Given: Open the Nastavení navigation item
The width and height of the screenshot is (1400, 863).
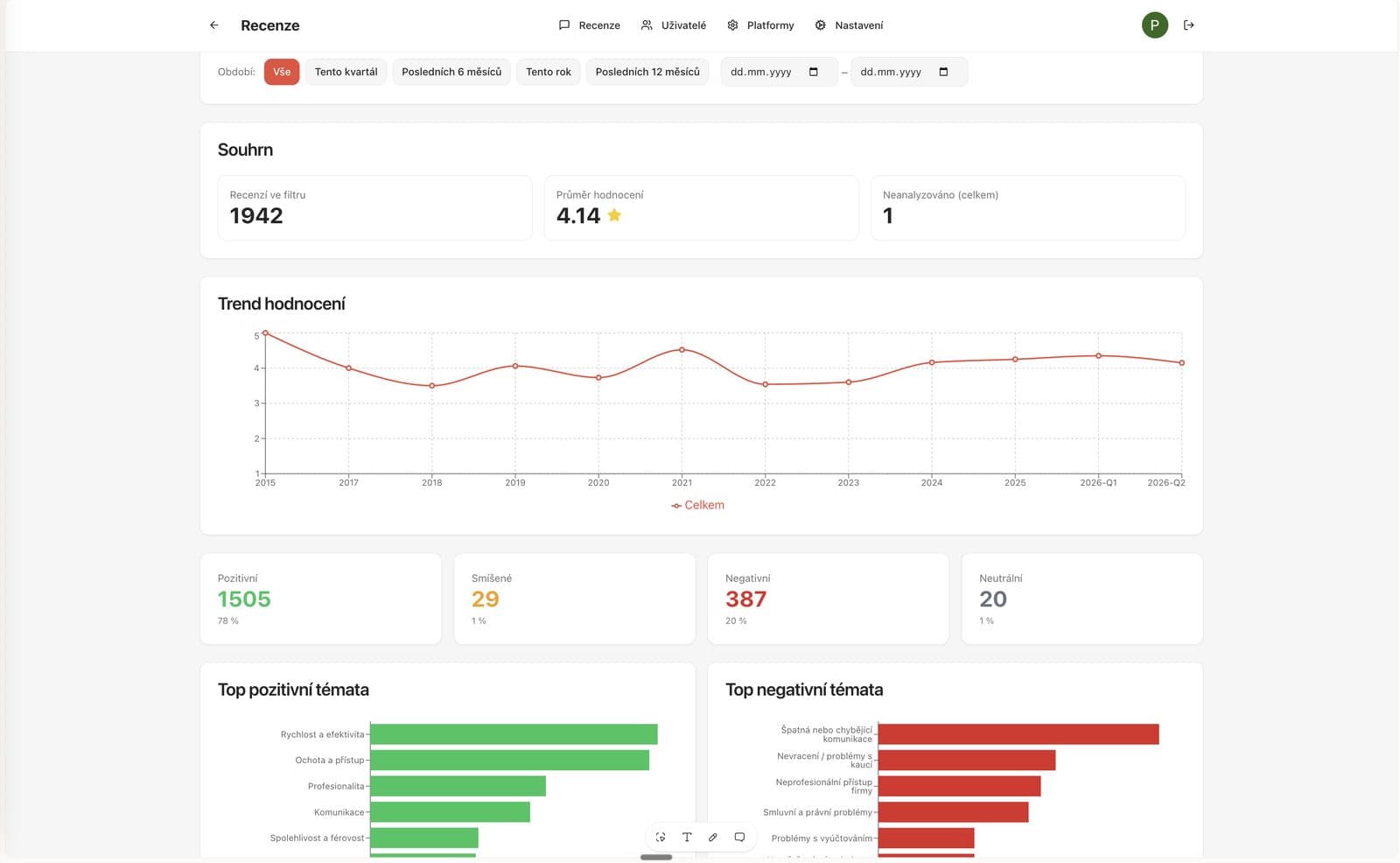Looking at the screenshot, I should pyautogui.click(x=849, y=25).
